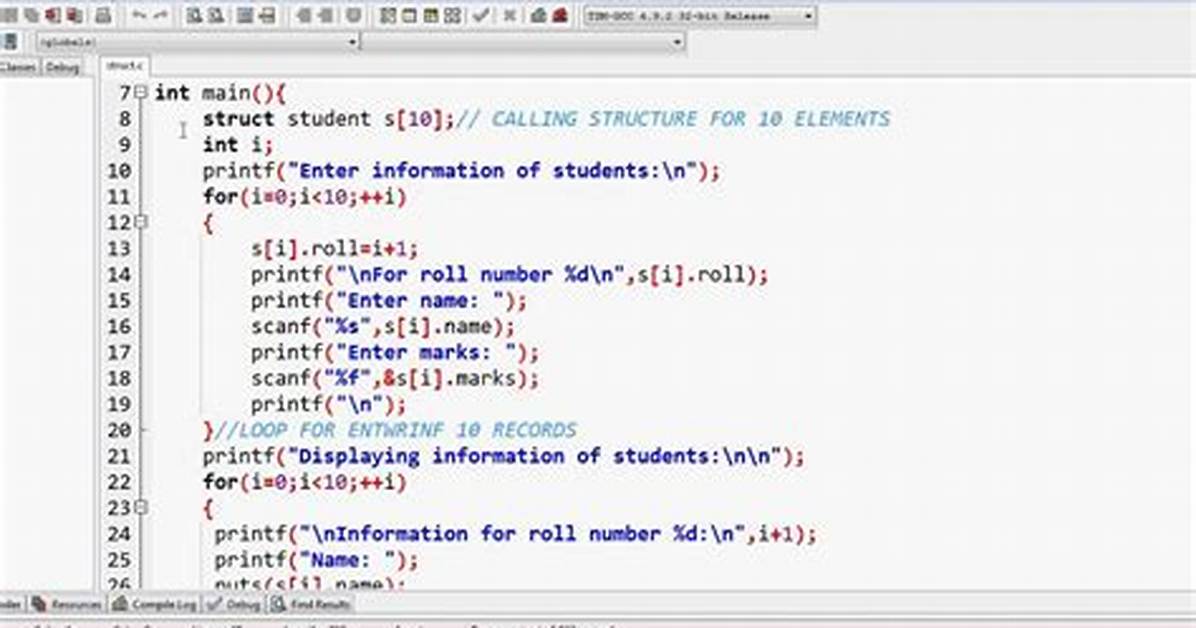Image resolution: width=1196 pixels, height=628 pixels.
Task: Click the 'struct student s[10];' code
Action: pos(328,119)
